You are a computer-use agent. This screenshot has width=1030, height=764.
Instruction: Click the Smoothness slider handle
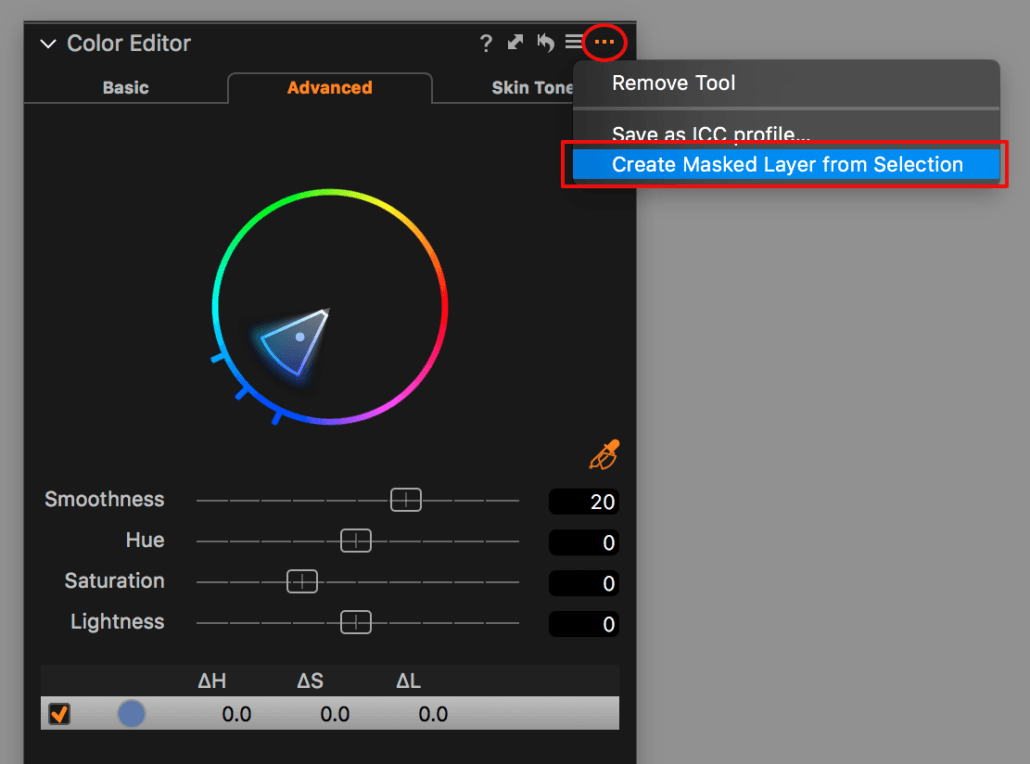406,499
